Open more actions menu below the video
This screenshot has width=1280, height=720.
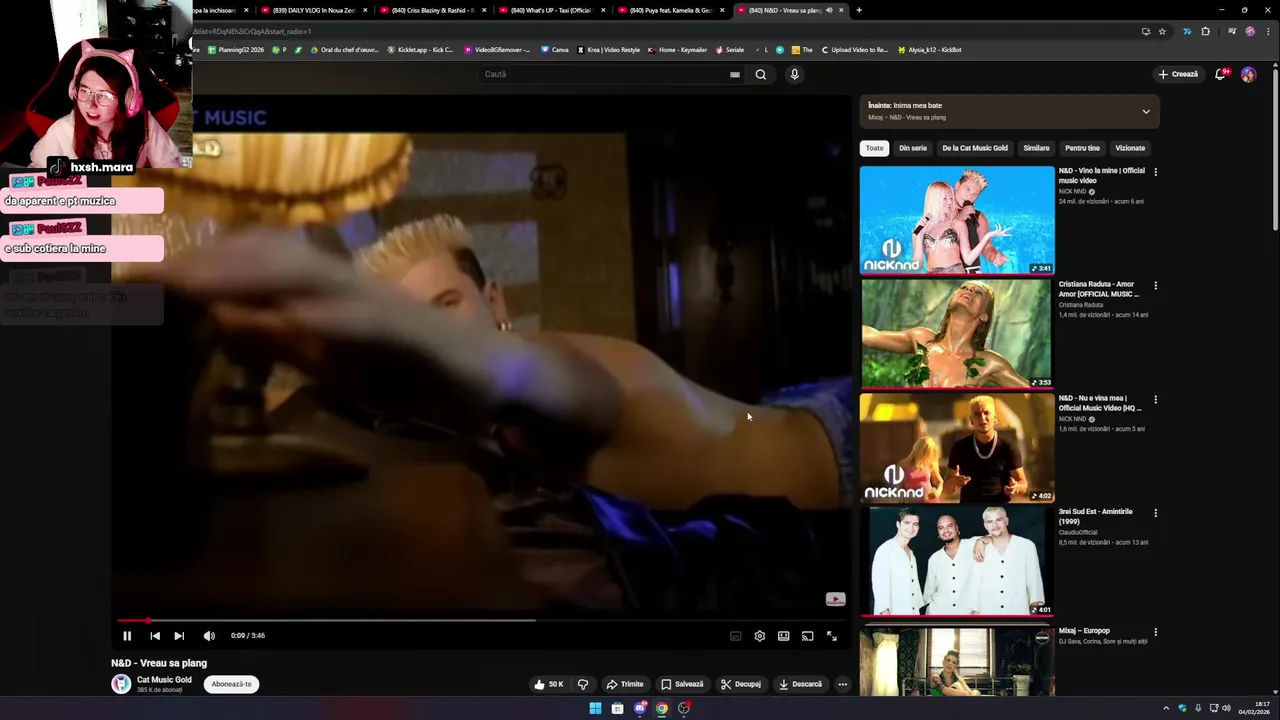pyautogui.click(x=843, y=684)
